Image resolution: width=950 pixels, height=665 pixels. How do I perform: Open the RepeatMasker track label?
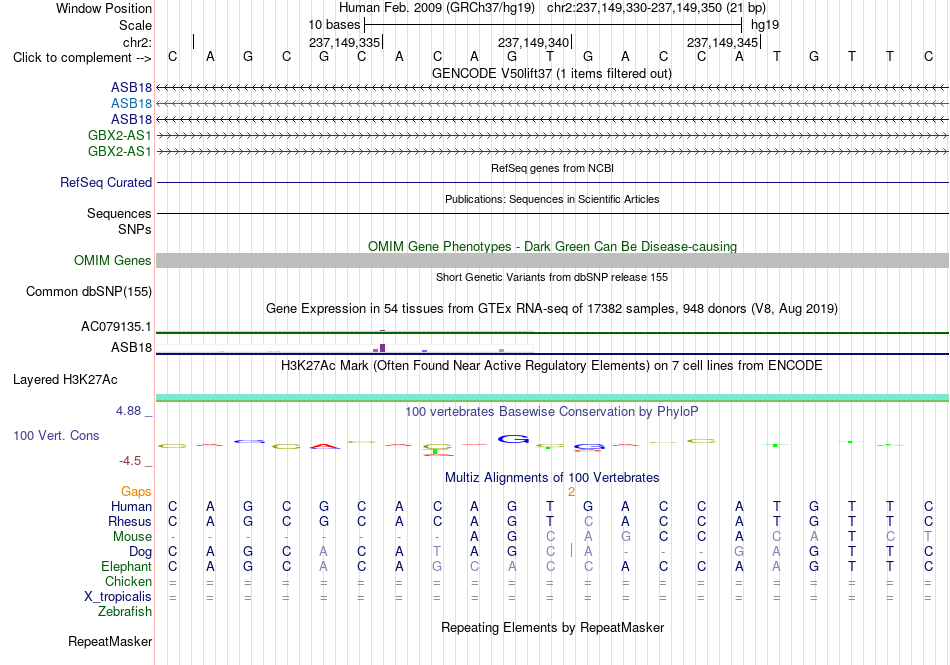click(x=110, y=641)
